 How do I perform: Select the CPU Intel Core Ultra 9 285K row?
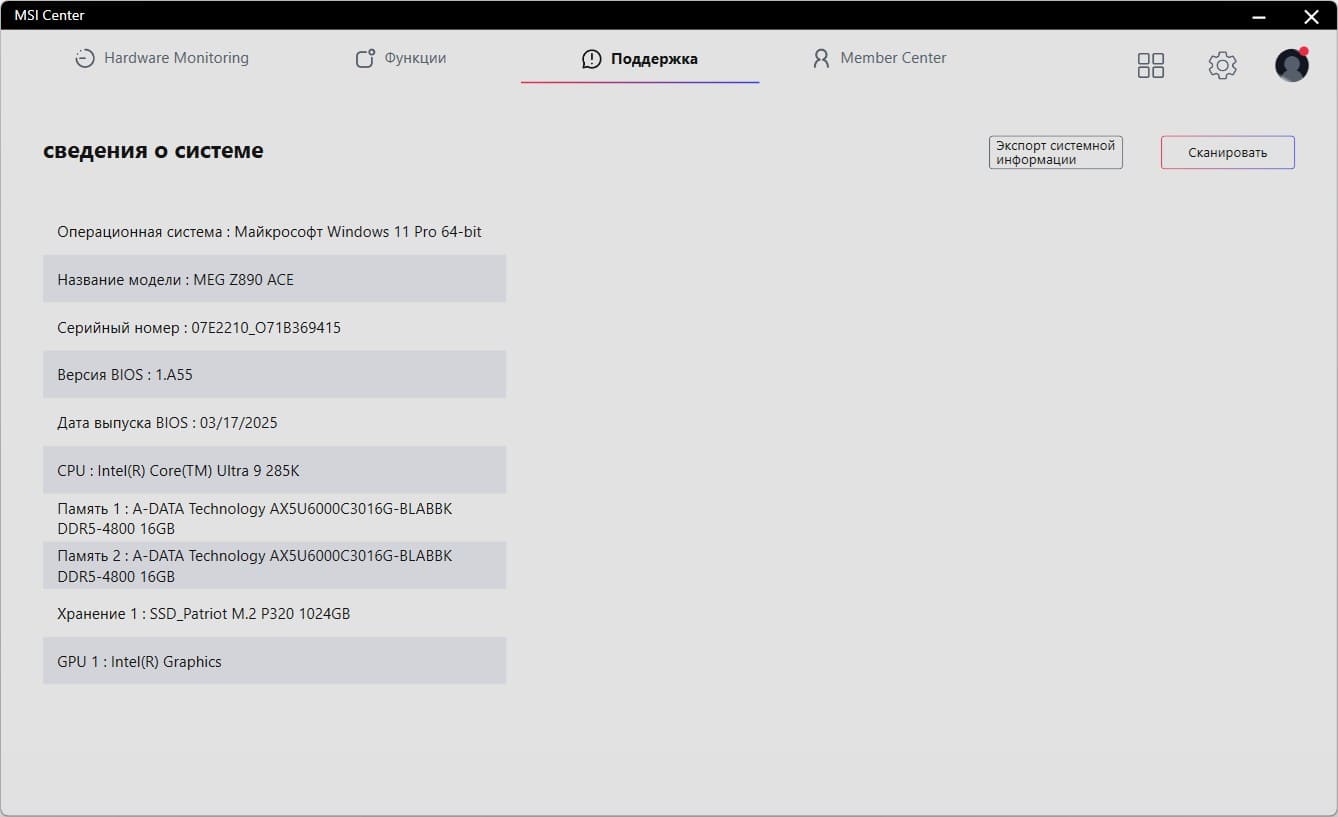(274, 470)
